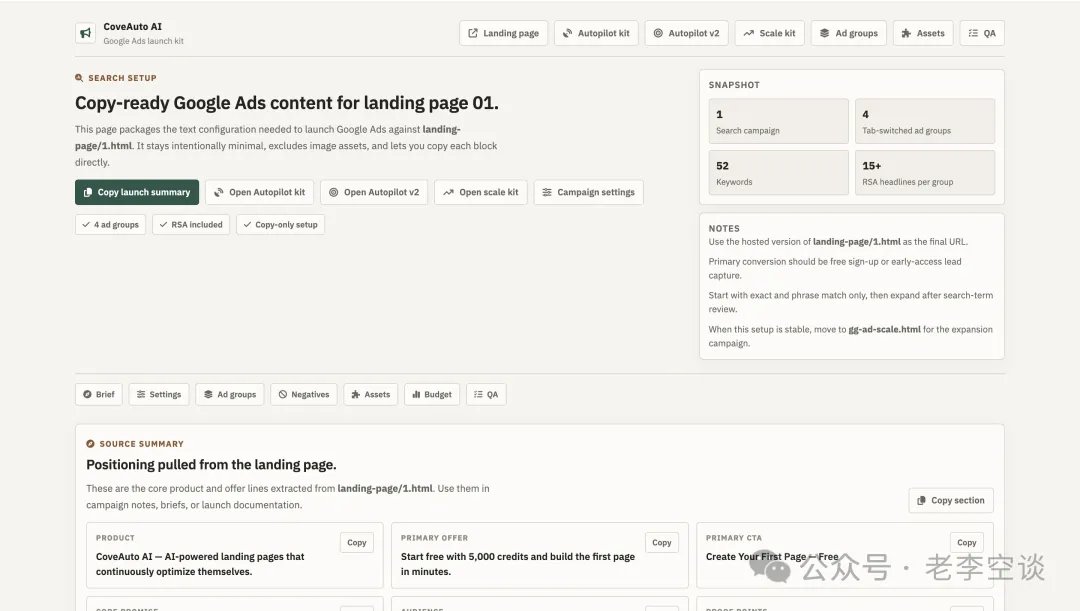Click the external-link icon on Landing page

pyautogui.click(x=473, y=33)
